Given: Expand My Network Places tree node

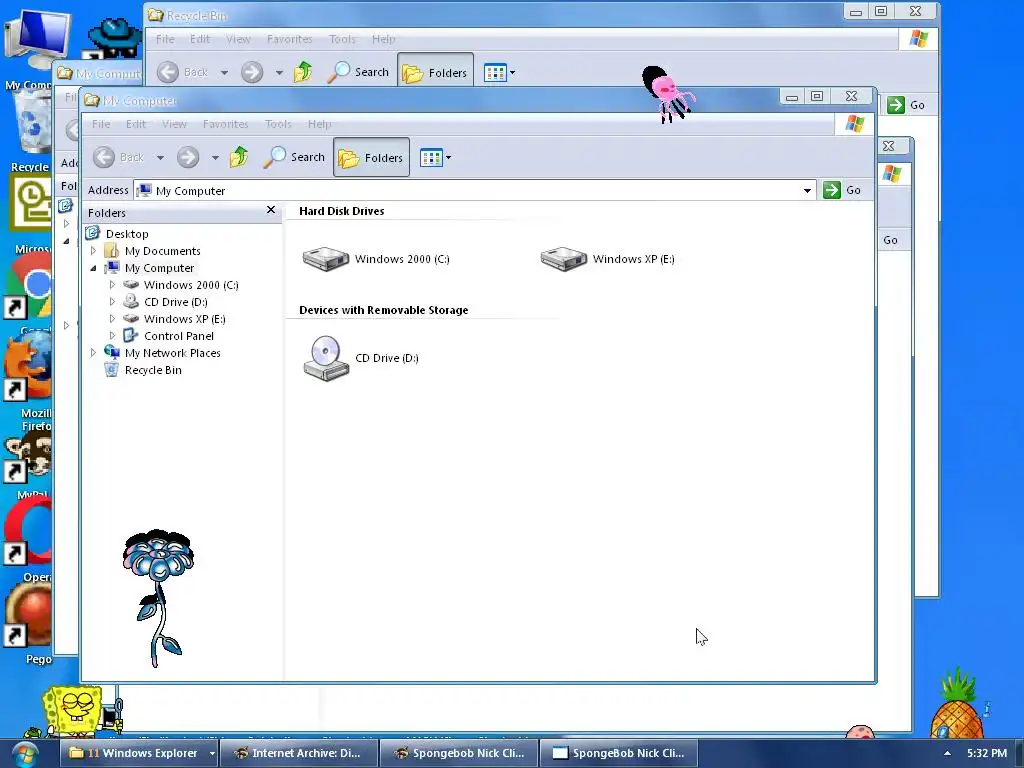Looking at the screenshot, I should 93,353.
